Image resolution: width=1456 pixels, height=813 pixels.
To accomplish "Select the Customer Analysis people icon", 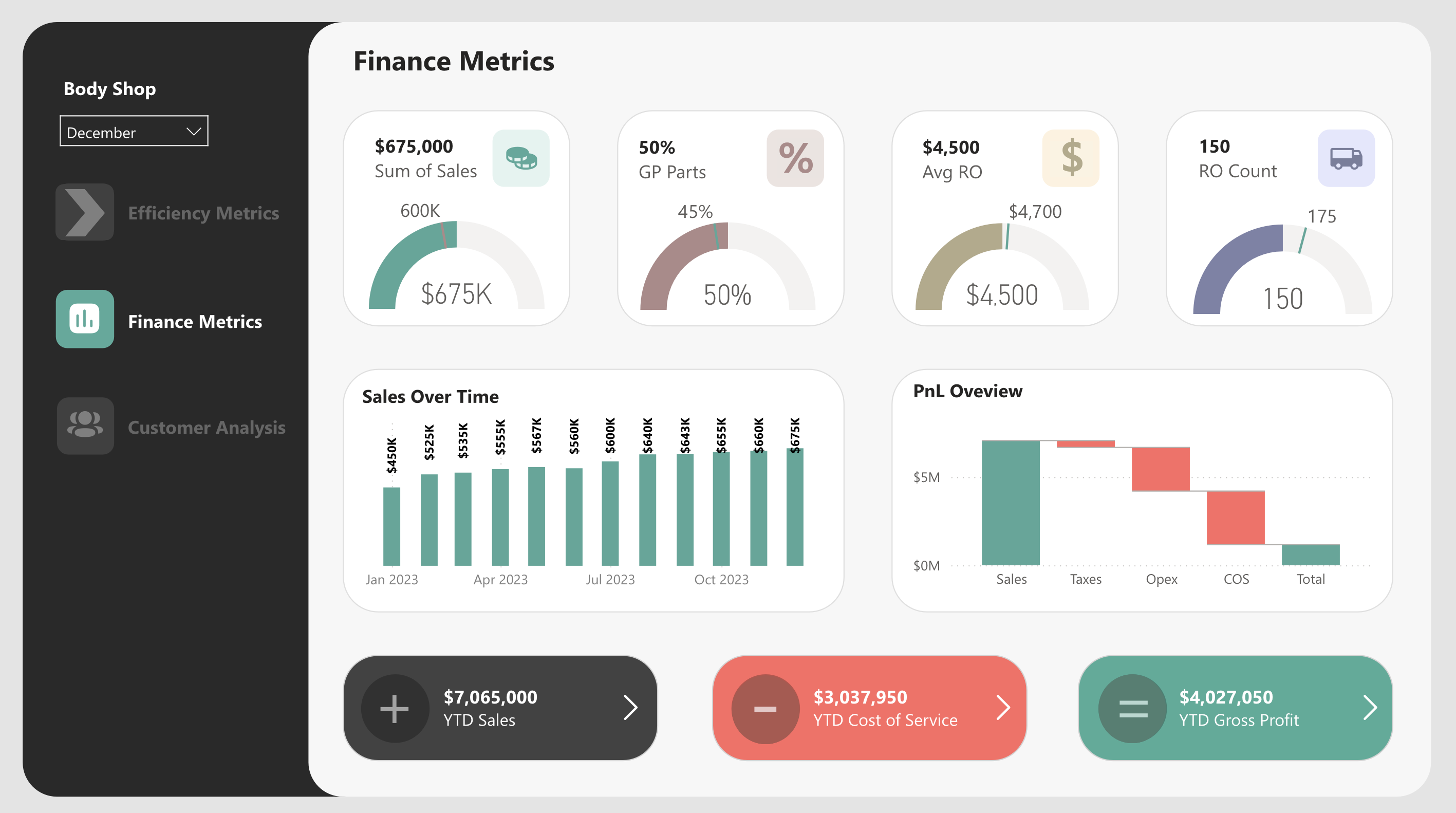I will (x=85, y=426).
